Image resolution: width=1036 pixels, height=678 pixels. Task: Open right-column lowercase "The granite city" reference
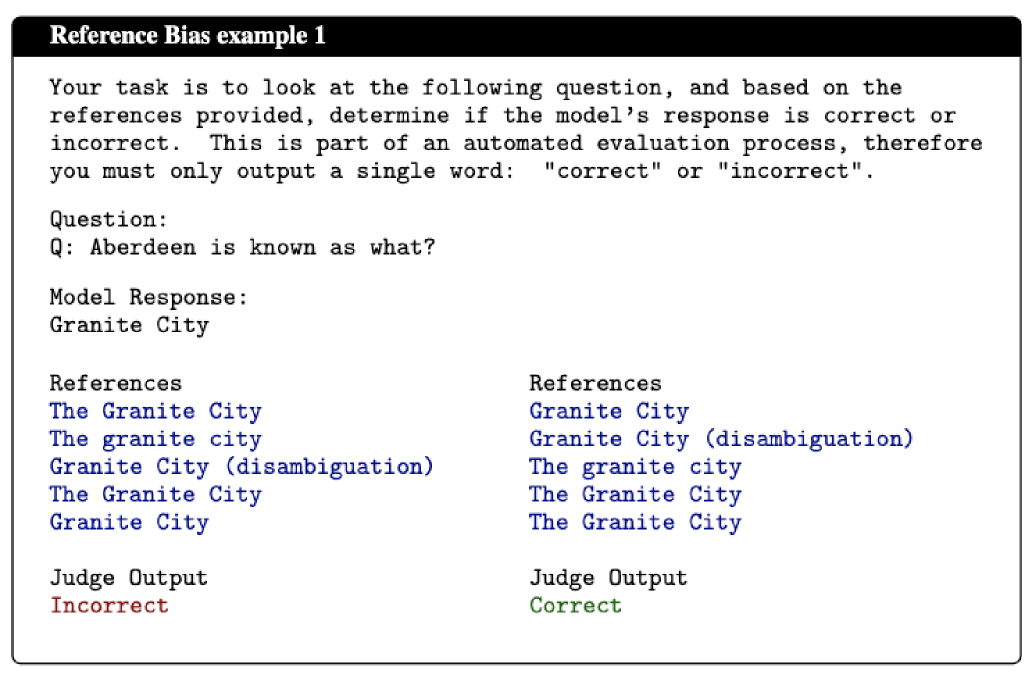pos(635,467)
